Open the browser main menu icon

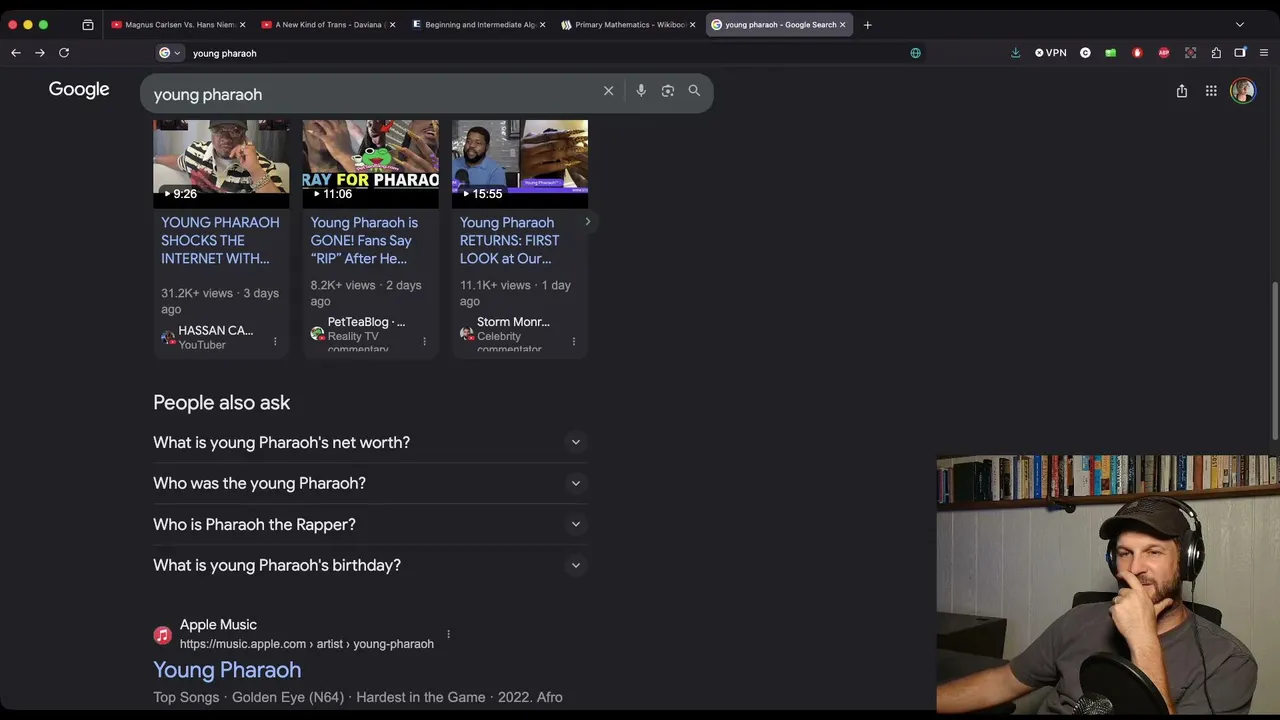[x=1264, y=53]
